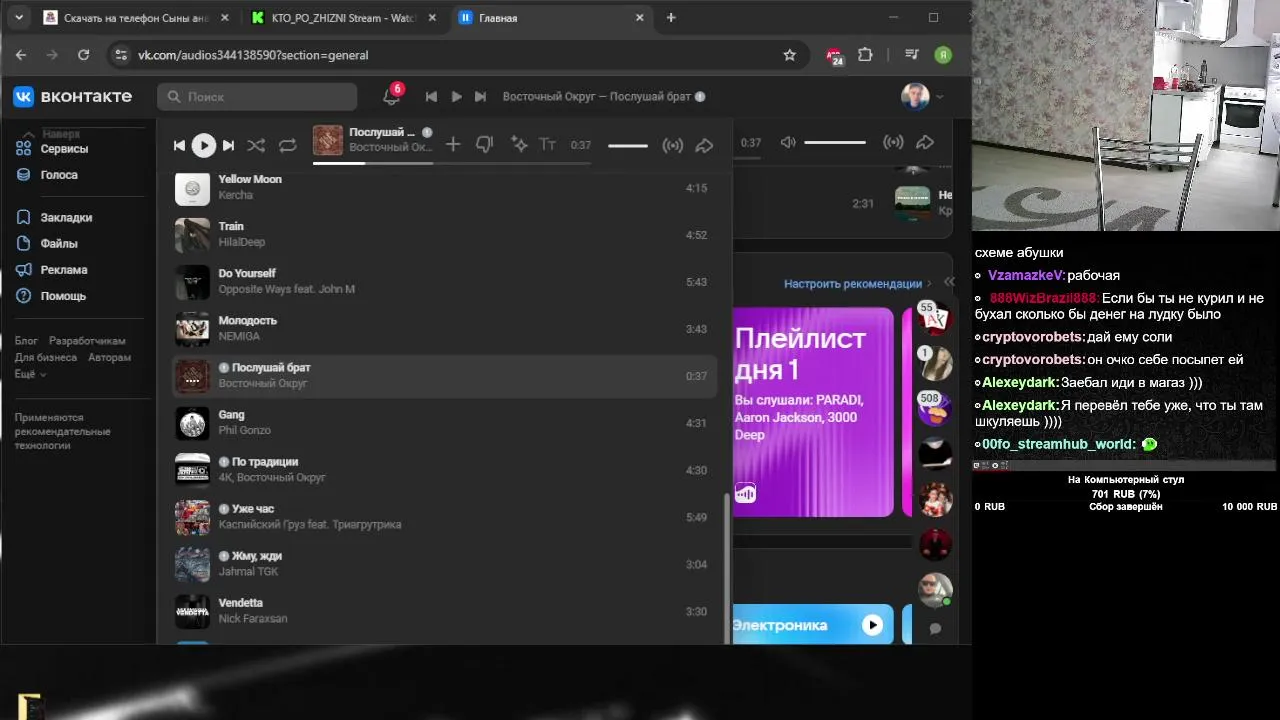
Task: Click the Авторам footer link
Action: click(x=109, y=357)
